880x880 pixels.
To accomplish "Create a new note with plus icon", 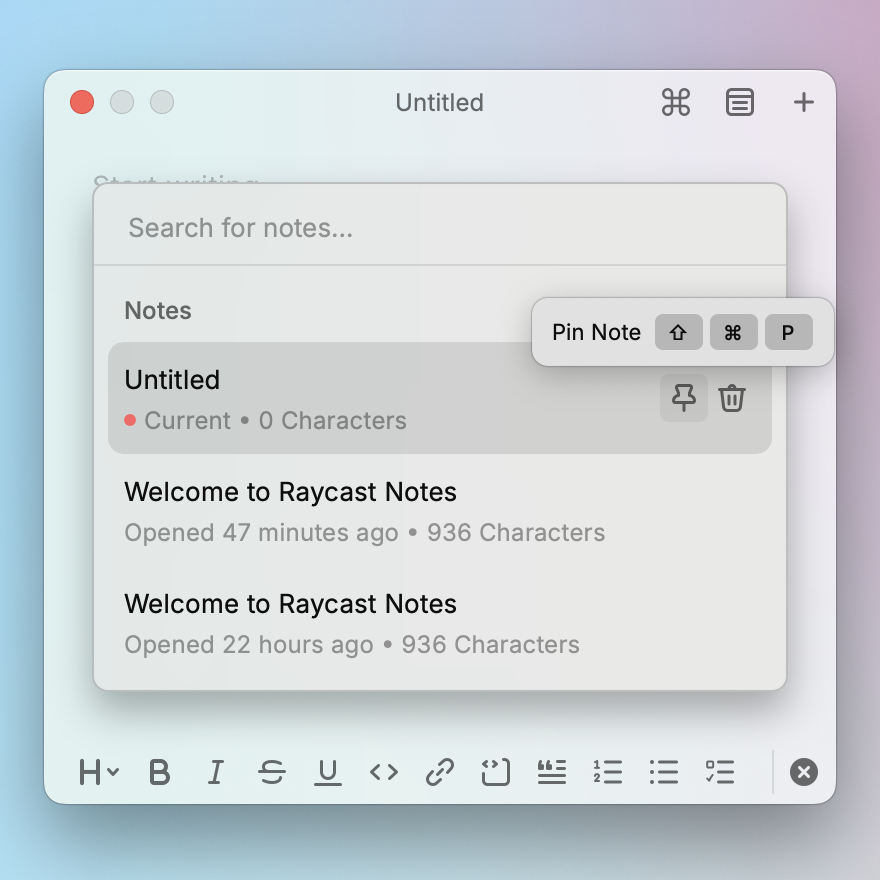I will (x=804, y=103).
